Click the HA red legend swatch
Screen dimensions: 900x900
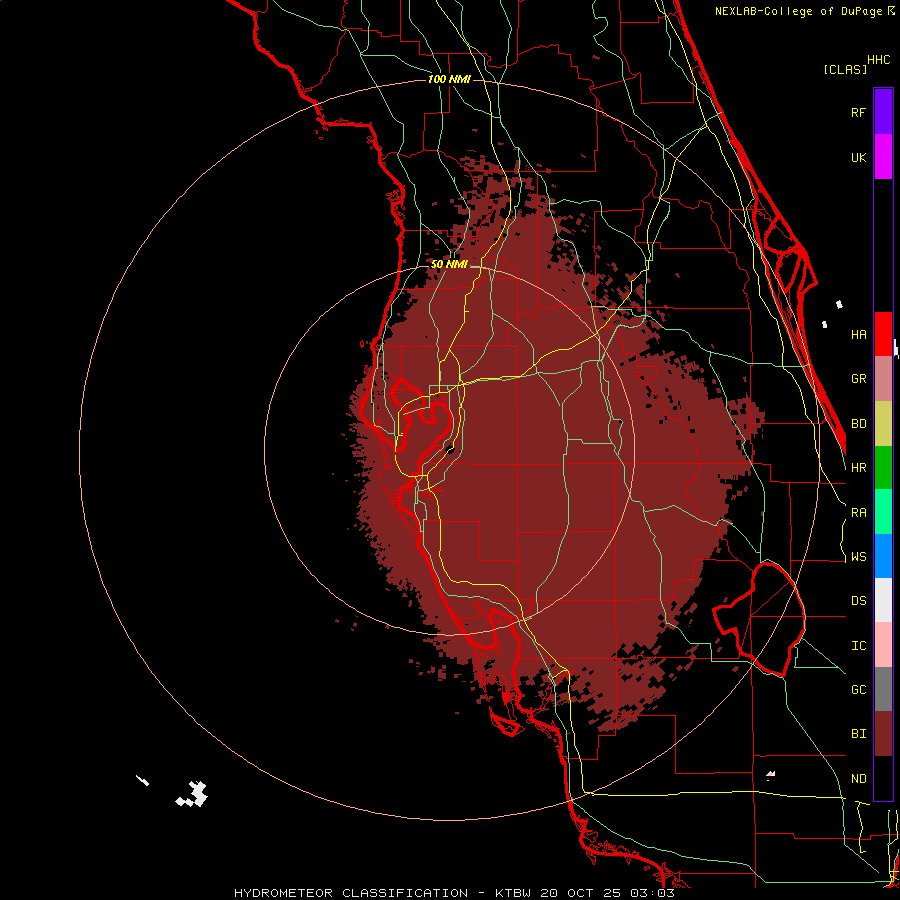coord(883,334)
